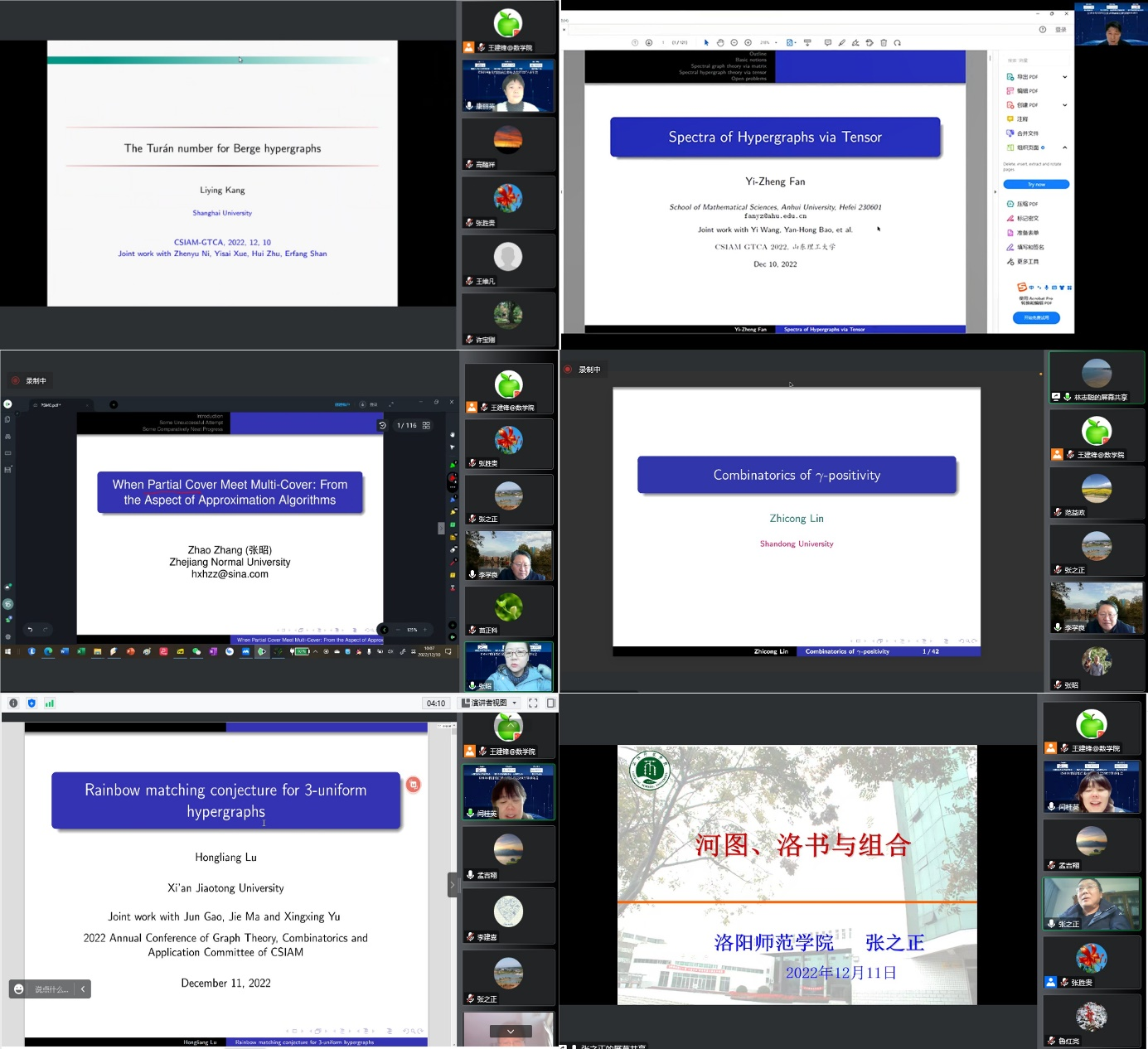Click 04:10 meeting timer
Screen dimensions: 1148x1049
coord(436,703)
